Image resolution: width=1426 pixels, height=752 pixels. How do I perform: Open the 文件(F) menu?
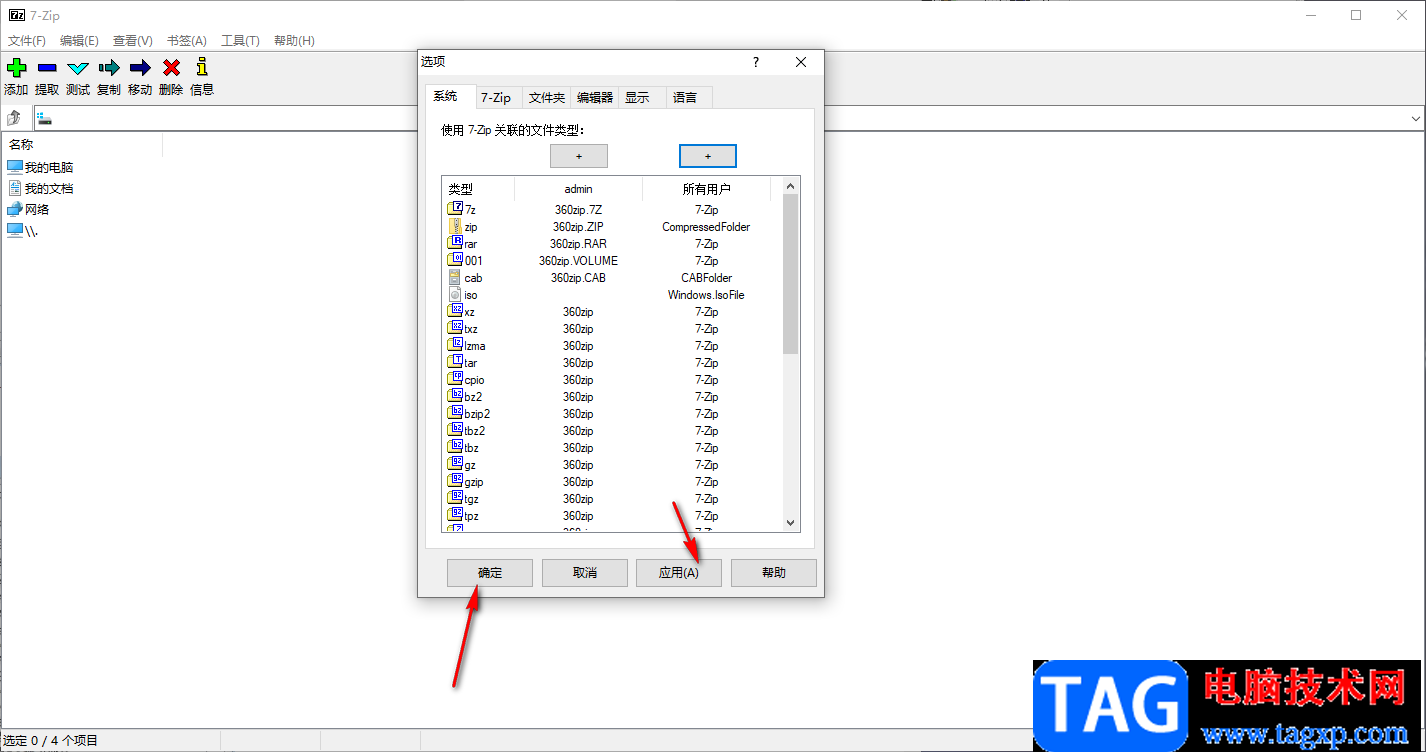click(x=27, y=41)
